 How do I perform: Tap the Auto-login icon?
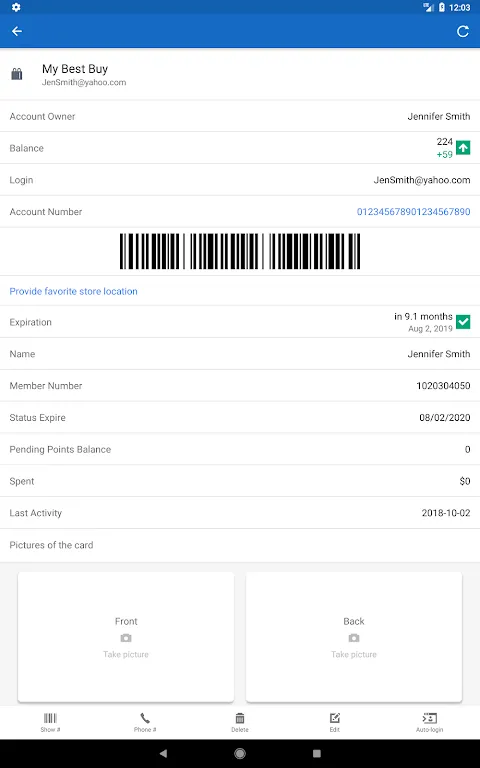point(430,722)
